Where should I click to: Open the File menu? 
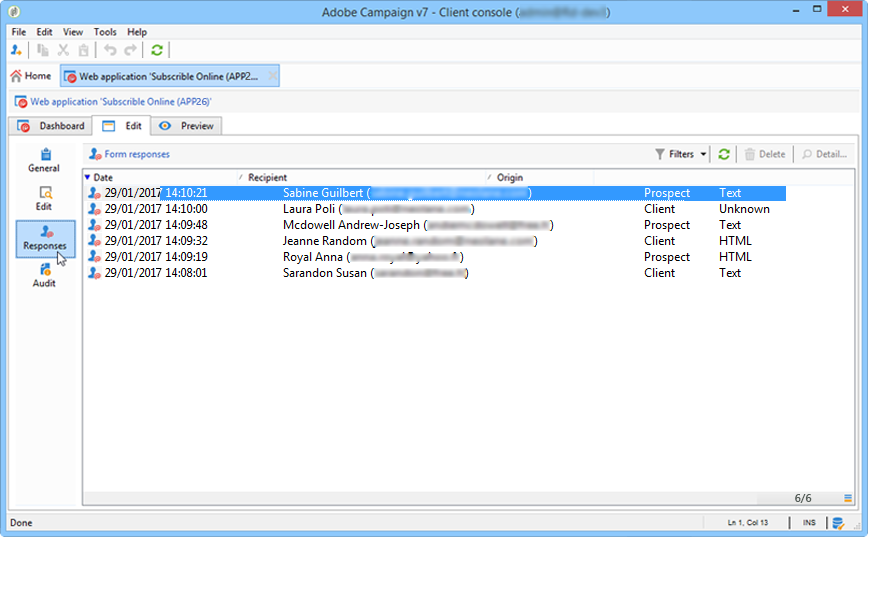click(18, 32)
